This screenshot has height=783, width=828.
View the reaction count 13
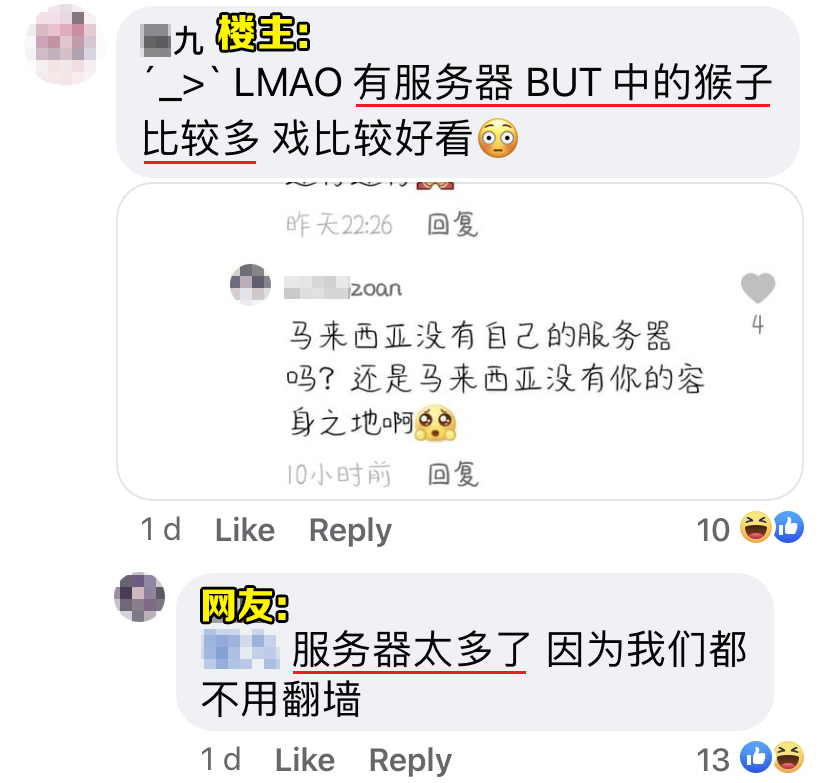tap(713, 760)
